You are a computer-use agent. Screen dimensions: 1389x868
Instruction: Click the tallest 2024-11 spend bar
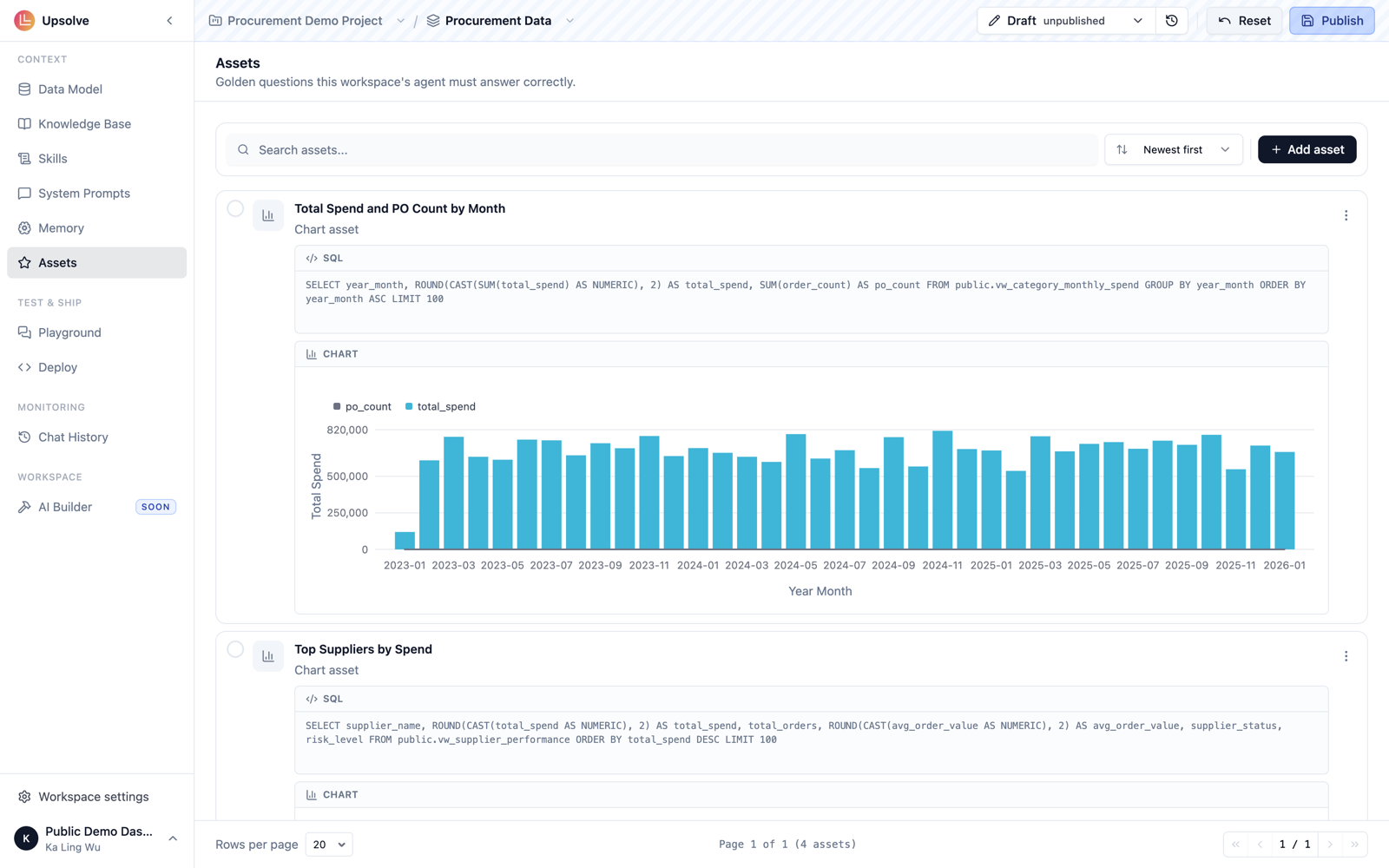click(943, 490)
